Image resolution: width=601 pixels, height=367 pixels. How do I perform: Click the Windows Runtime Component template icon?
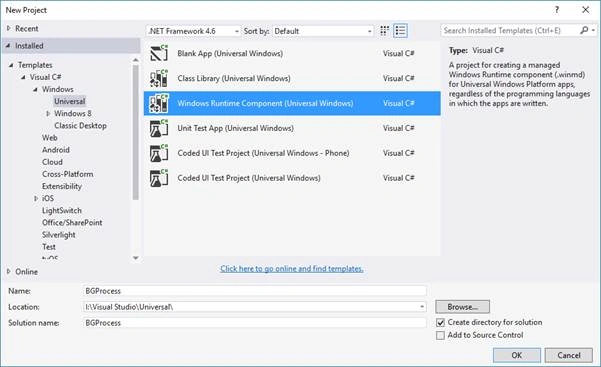159,103
